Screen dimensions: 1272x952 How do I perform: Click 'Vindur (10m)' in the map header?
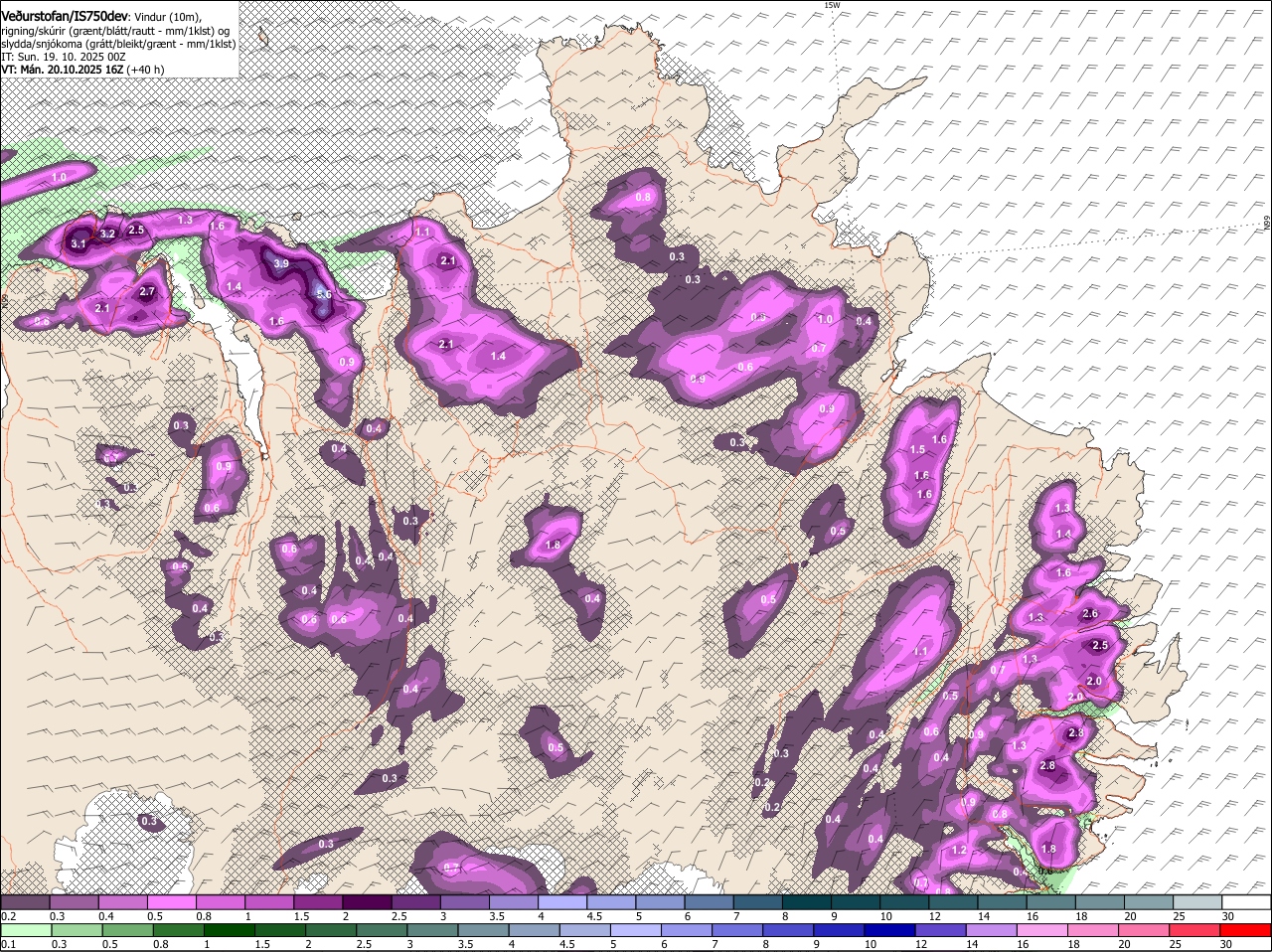pyautogui.click(x=168, y=15)
